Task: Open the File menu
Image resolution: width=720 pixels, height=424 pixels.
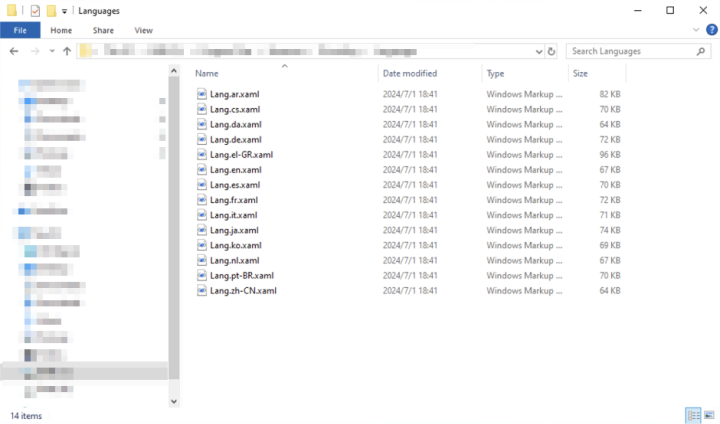Action: (20, 30)
